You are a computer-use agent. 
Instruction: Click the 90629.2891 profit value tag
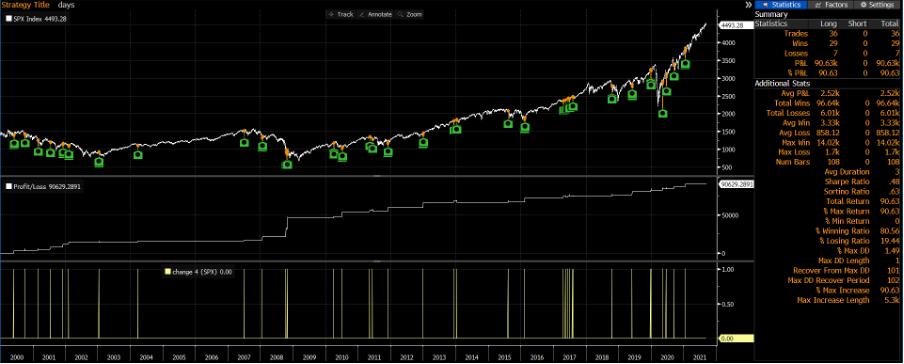coord(736,184)
